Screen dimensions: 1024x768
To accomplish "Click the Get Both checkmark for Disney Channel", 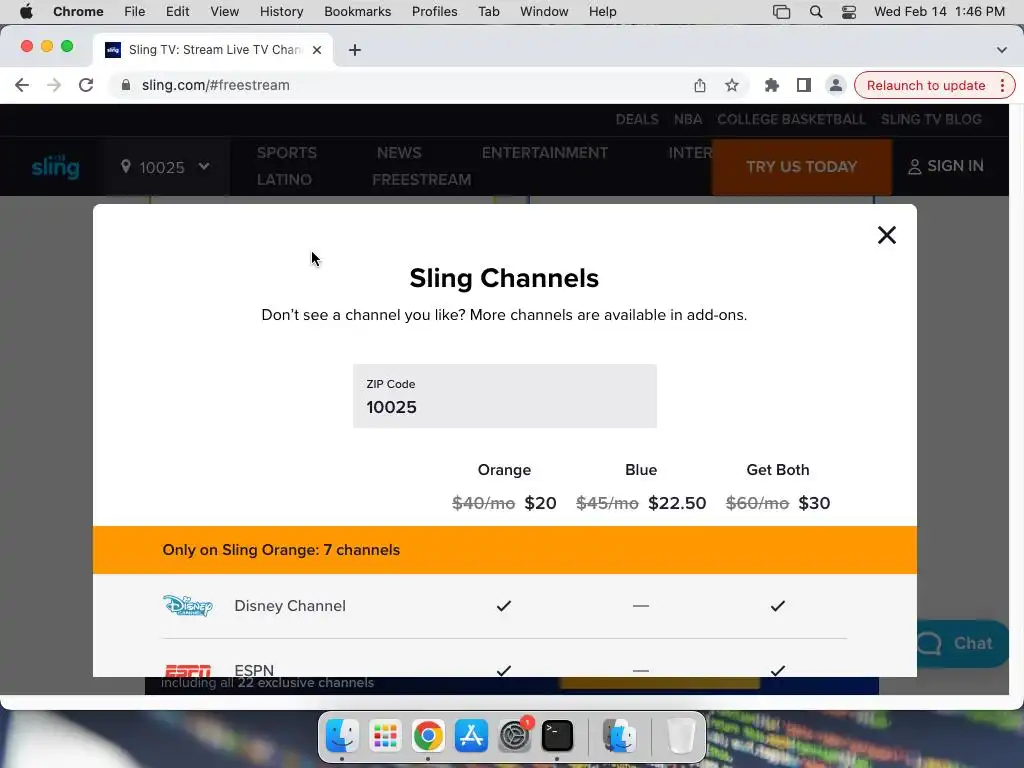I will (777, 606).
